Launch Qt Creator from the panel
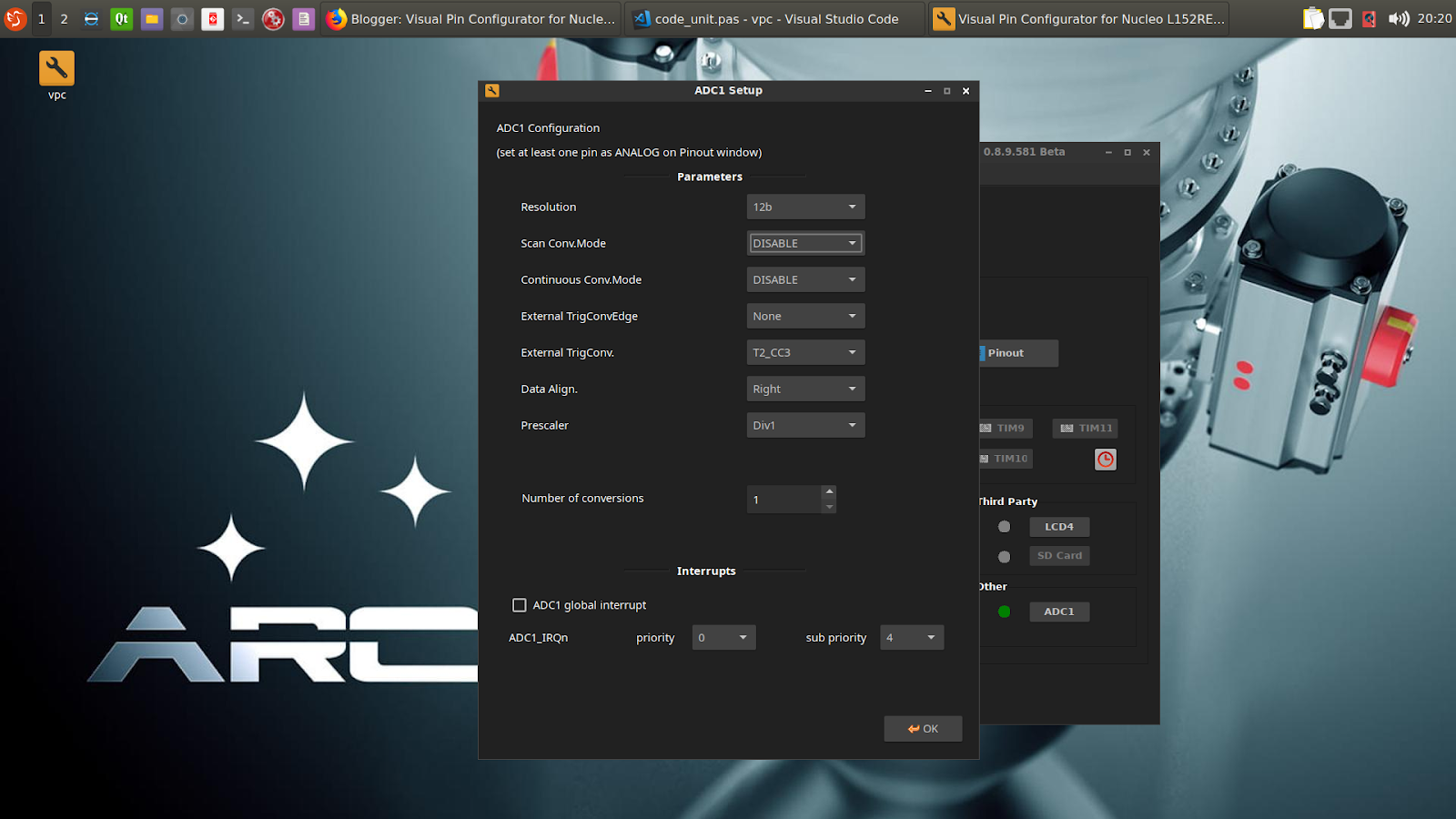Image resolution: width=1456 pixels, height=819 pixels. [121, 19]
